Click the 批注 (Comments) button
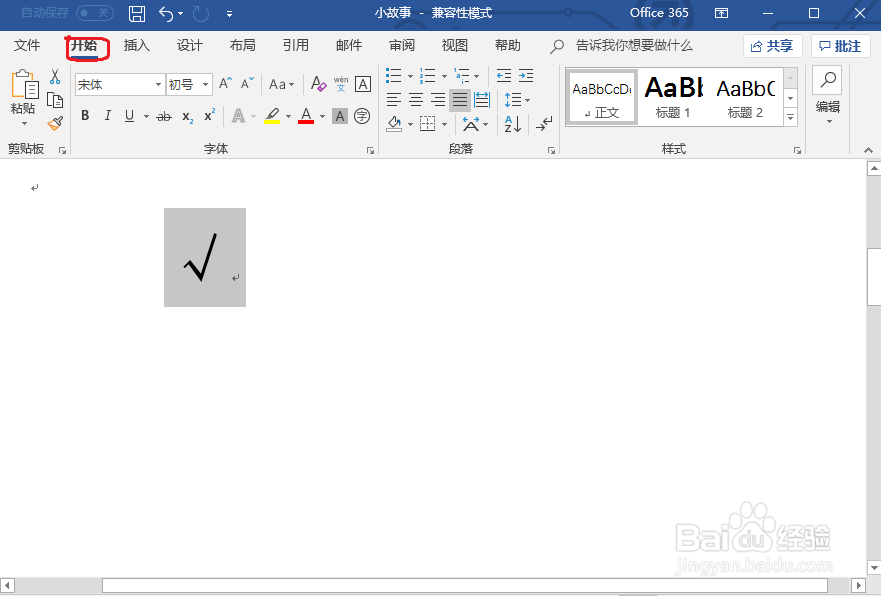The image size is (881, 596). click(842, 45)
